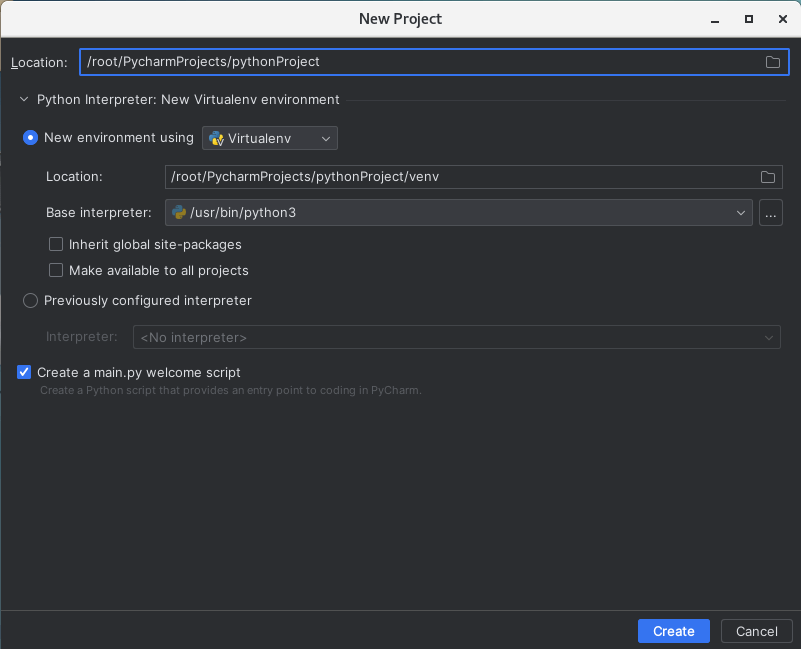Click the project Location path text field
Image resolution: width=801 pixels, height=649 pixels.
click(x=420, y=62)
